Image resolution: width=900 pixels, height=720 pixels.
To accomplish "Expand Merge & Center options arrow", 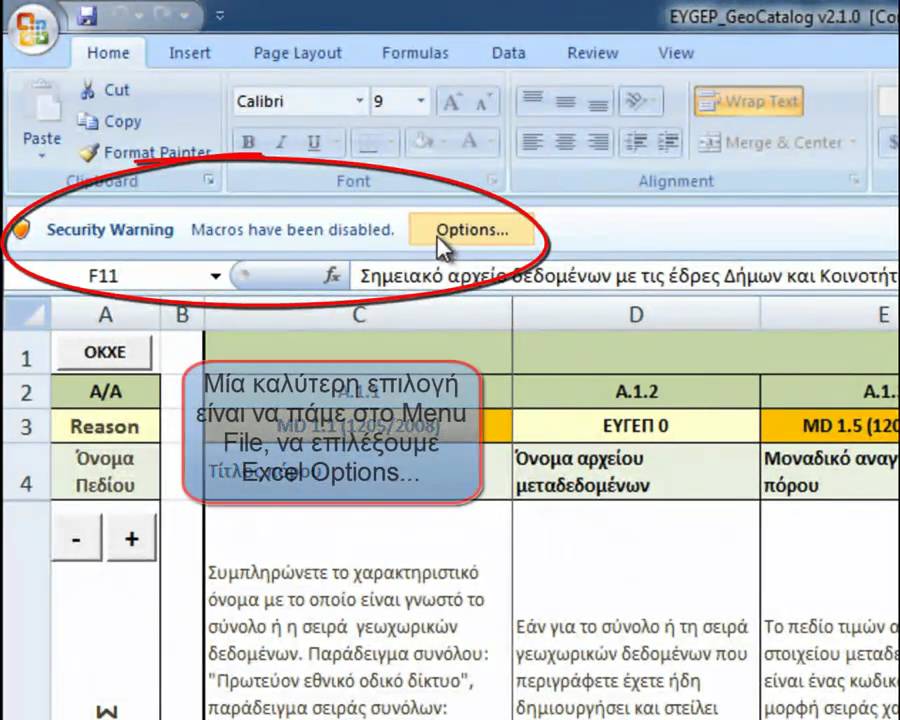I will click(852, 142).
